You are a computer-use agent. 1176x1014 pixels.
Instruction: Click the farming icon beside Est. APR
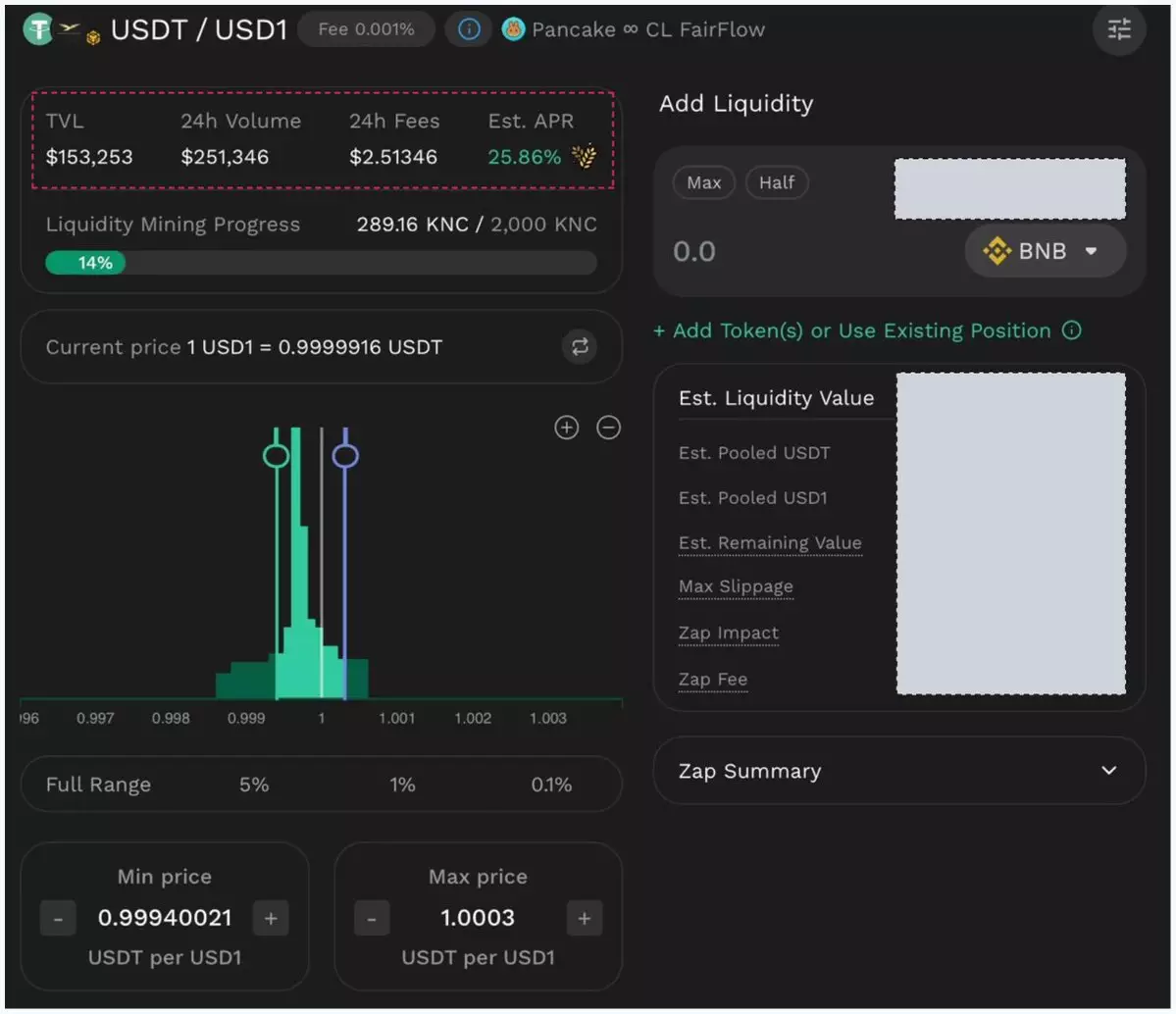585,157
